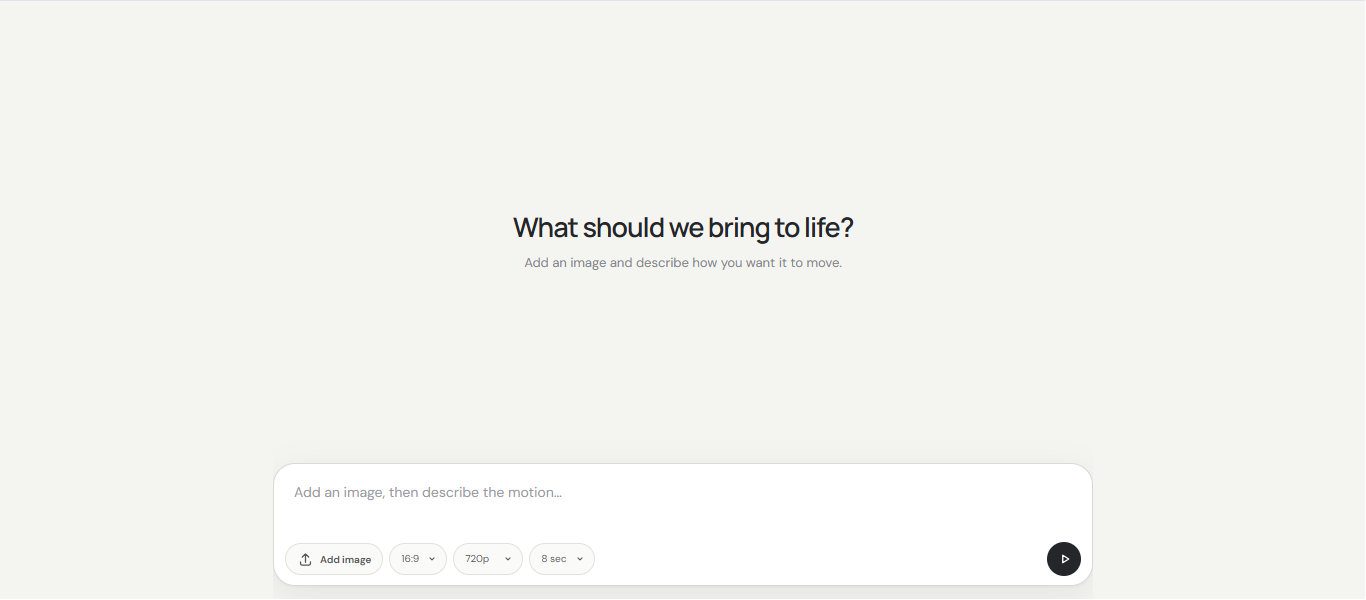Click the white triangle inside the generate button

pos(1065,559)
